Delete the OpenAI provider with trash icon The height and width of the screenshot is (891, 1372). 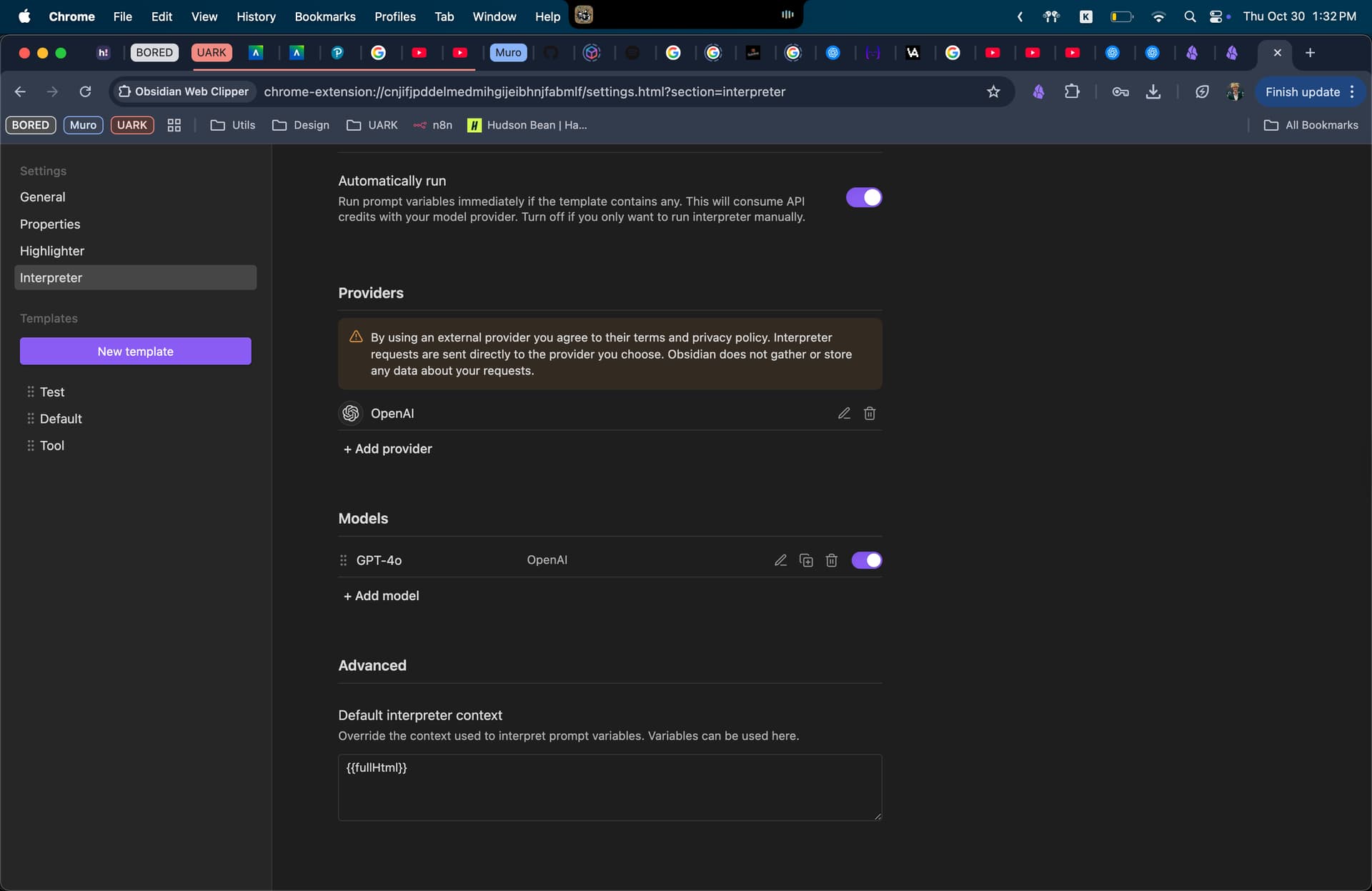tap(870, 413)
